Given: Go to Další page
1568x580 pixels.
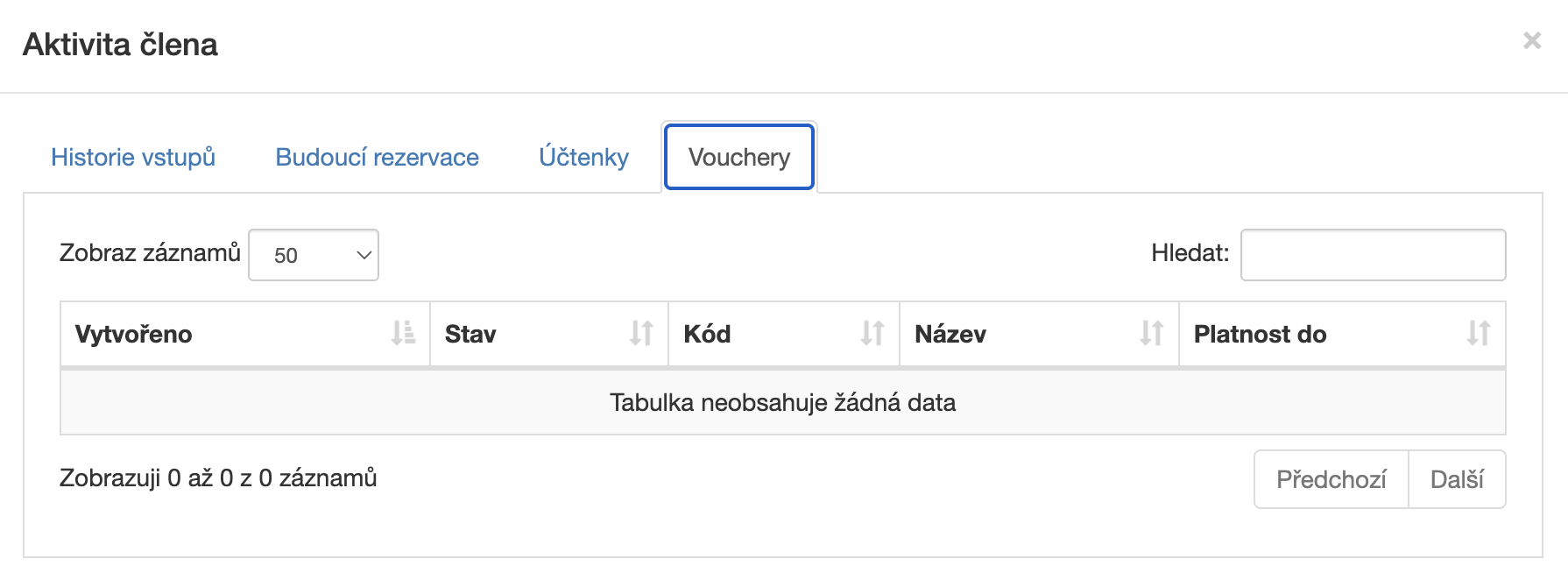Looking at the screenshot, I should coord(1457,479).
